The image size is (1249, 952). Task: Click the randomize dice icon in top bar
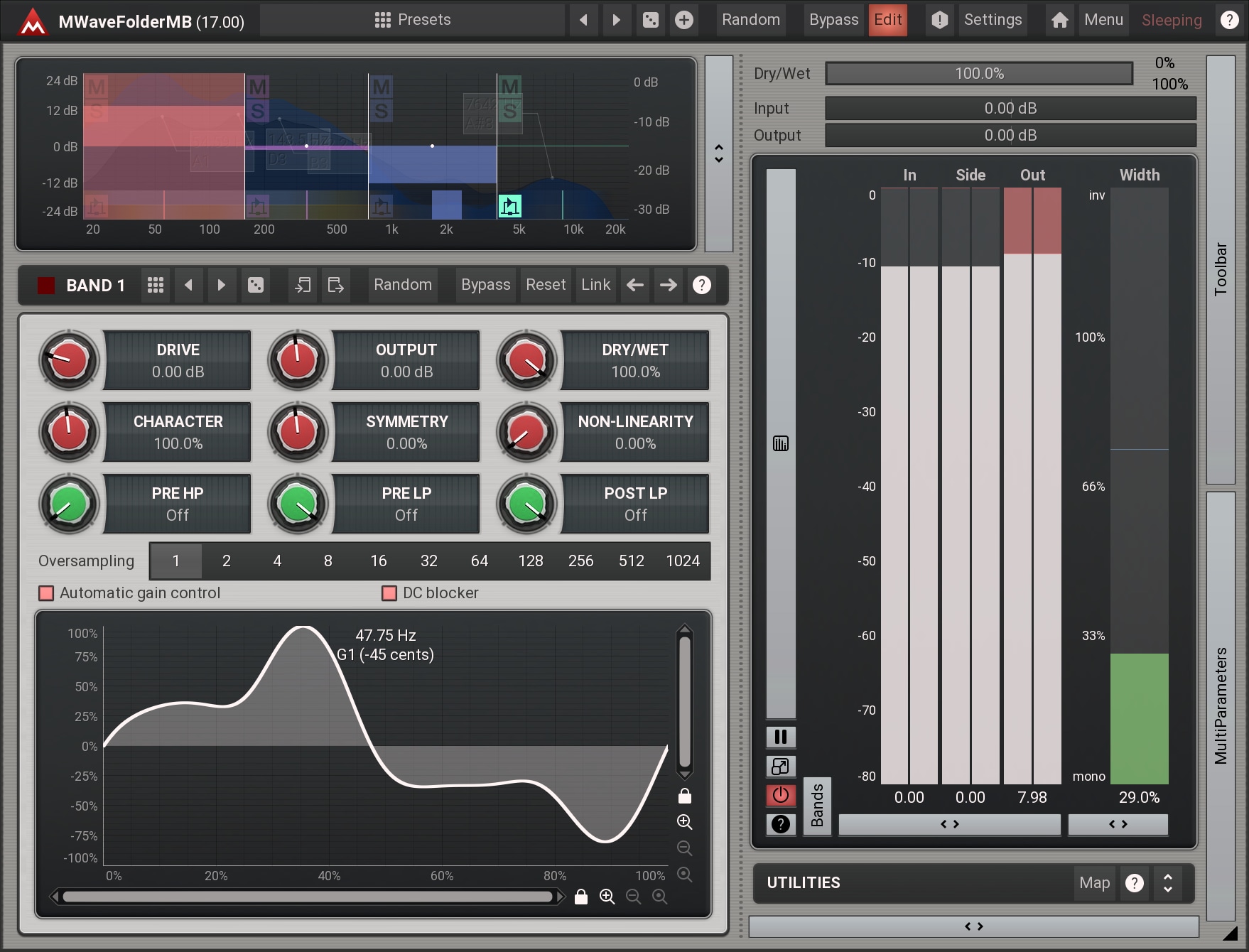click(650, 20)
